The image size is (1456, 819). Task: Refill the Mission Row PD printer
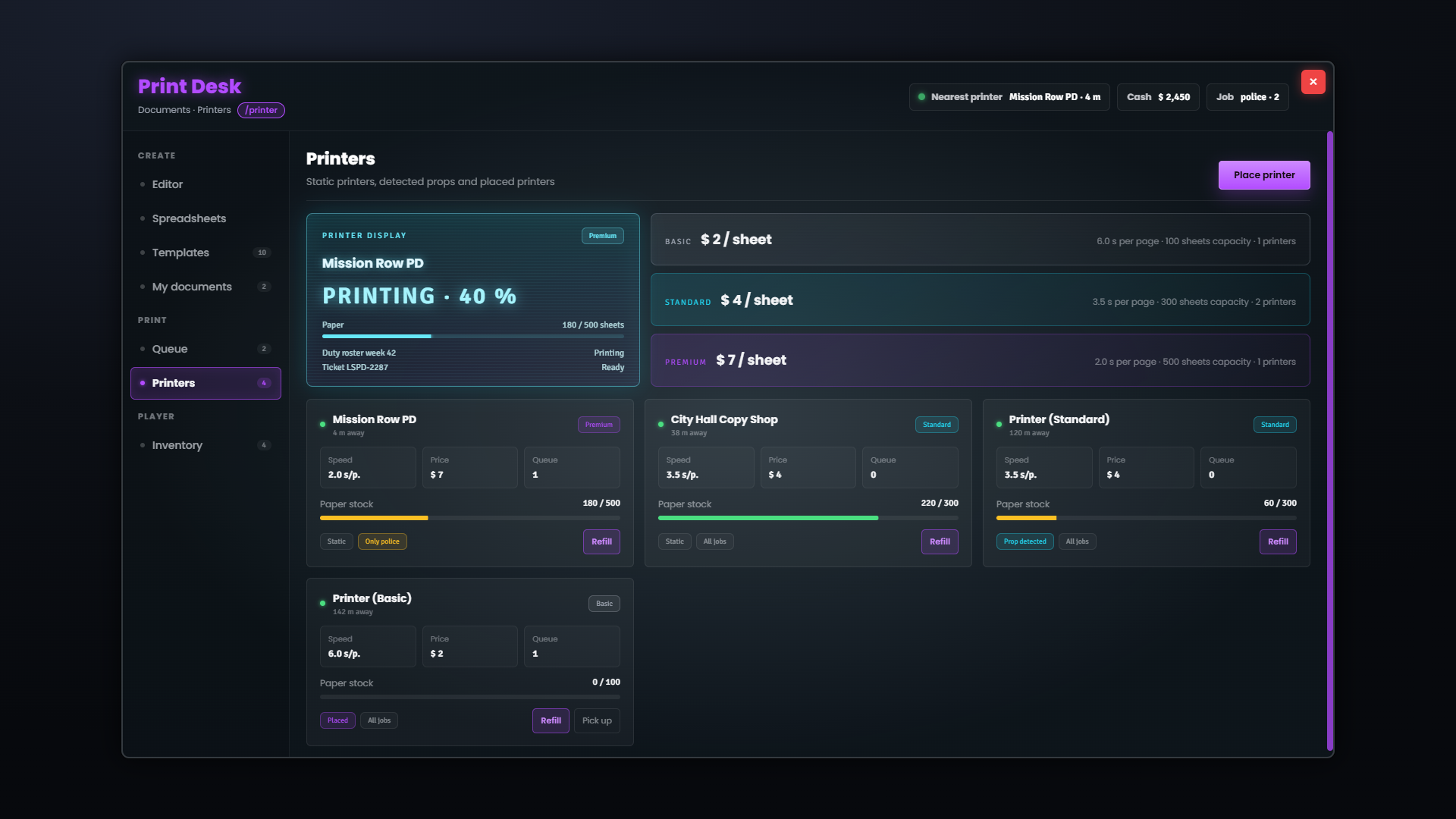click(601, 541)
